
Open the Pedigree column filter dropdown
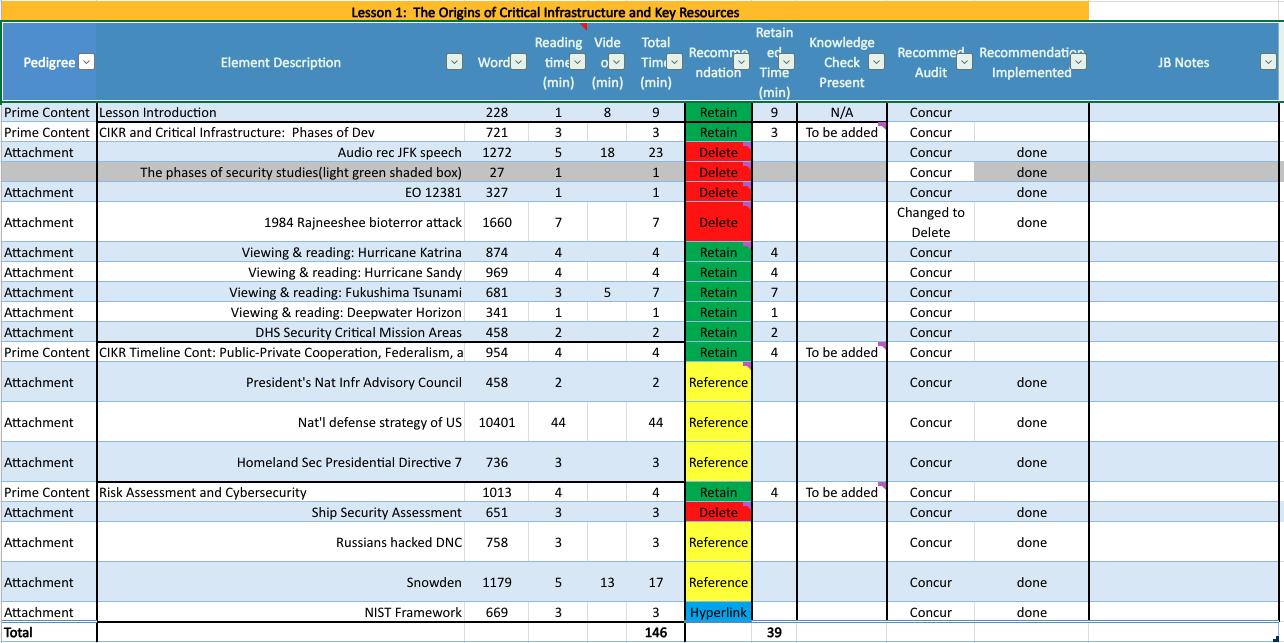point(86,62)
